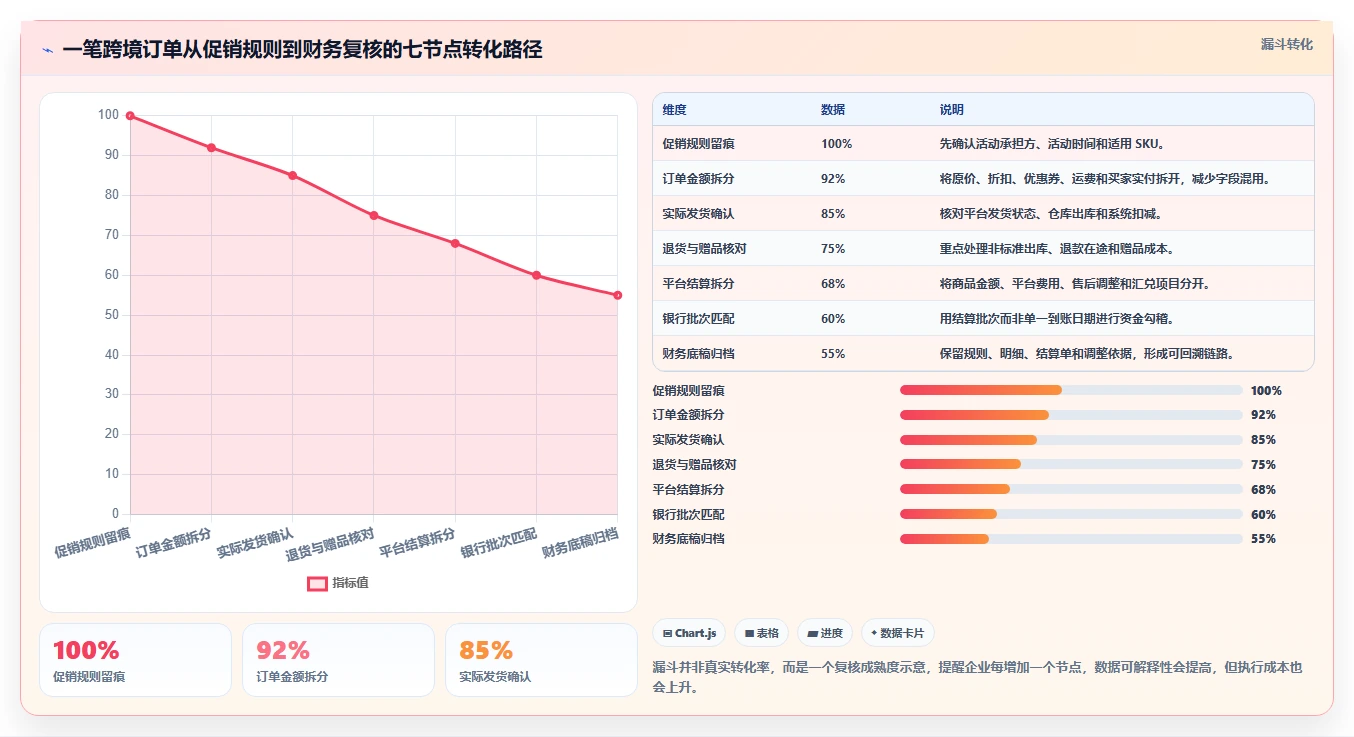This screenshot has width=1354, height=737.
Task: Click the lightning icon beside the page title
Action: point(48,50)
